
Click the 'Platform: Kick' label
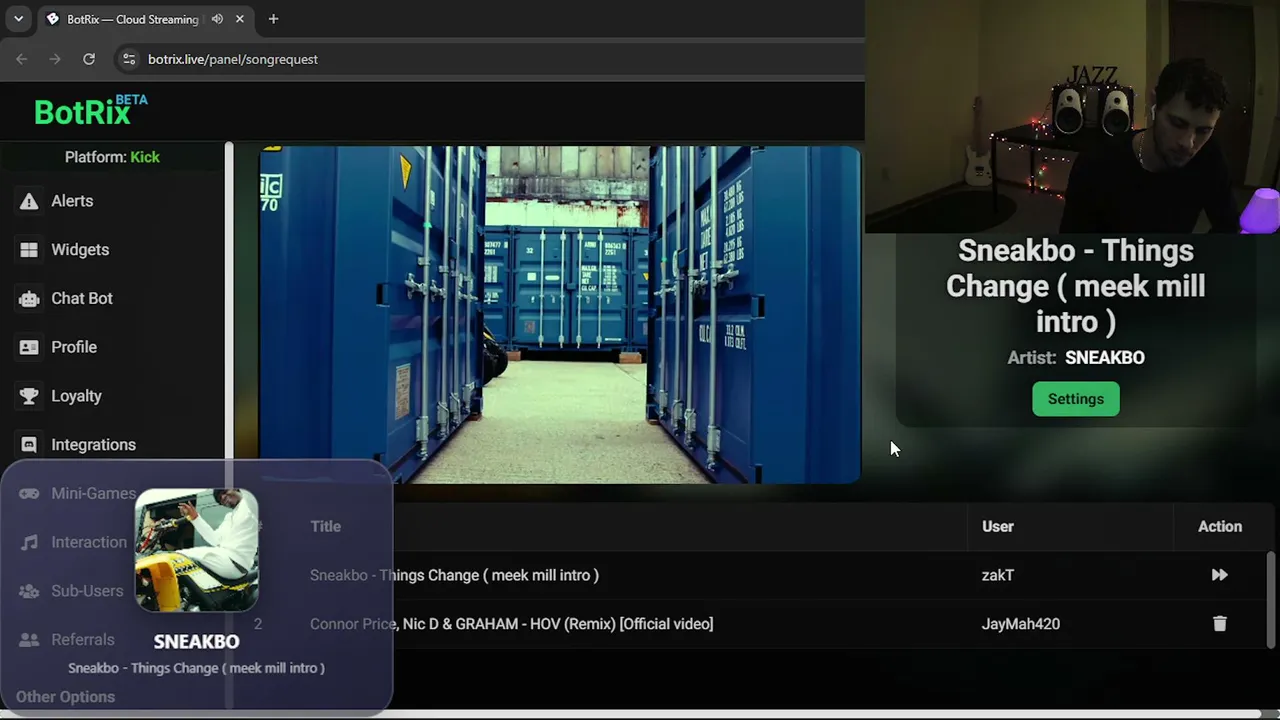pyautogui.click(x=112, y=157)
